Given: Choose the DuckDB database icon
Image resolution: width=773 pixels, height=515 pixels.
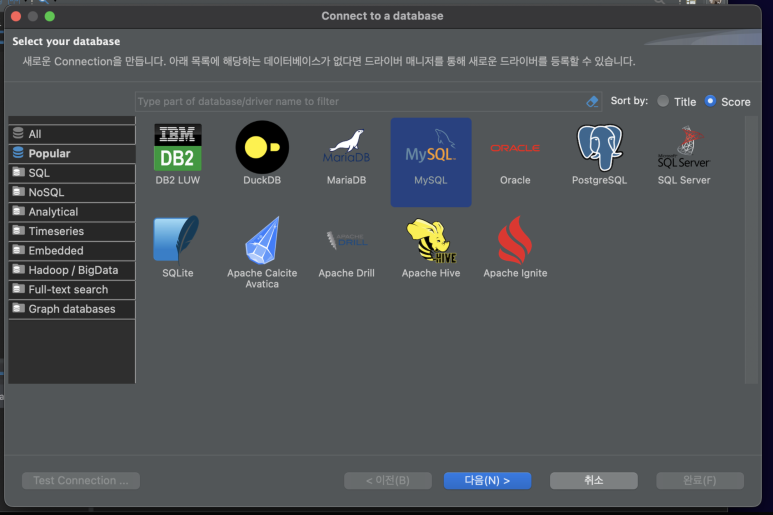Looking at the screenshot, I should tap(262, 147).
